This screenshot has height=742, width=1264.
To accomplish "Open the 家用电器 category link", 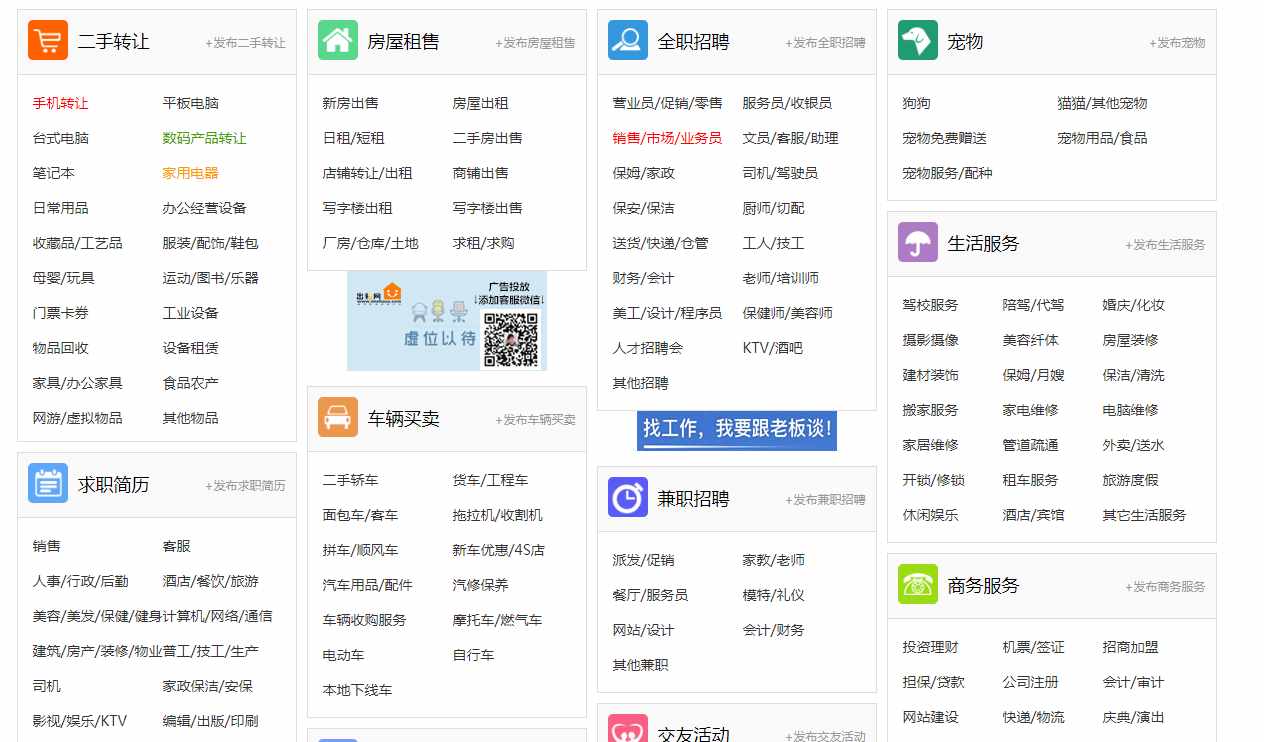I will click(190, 173).
